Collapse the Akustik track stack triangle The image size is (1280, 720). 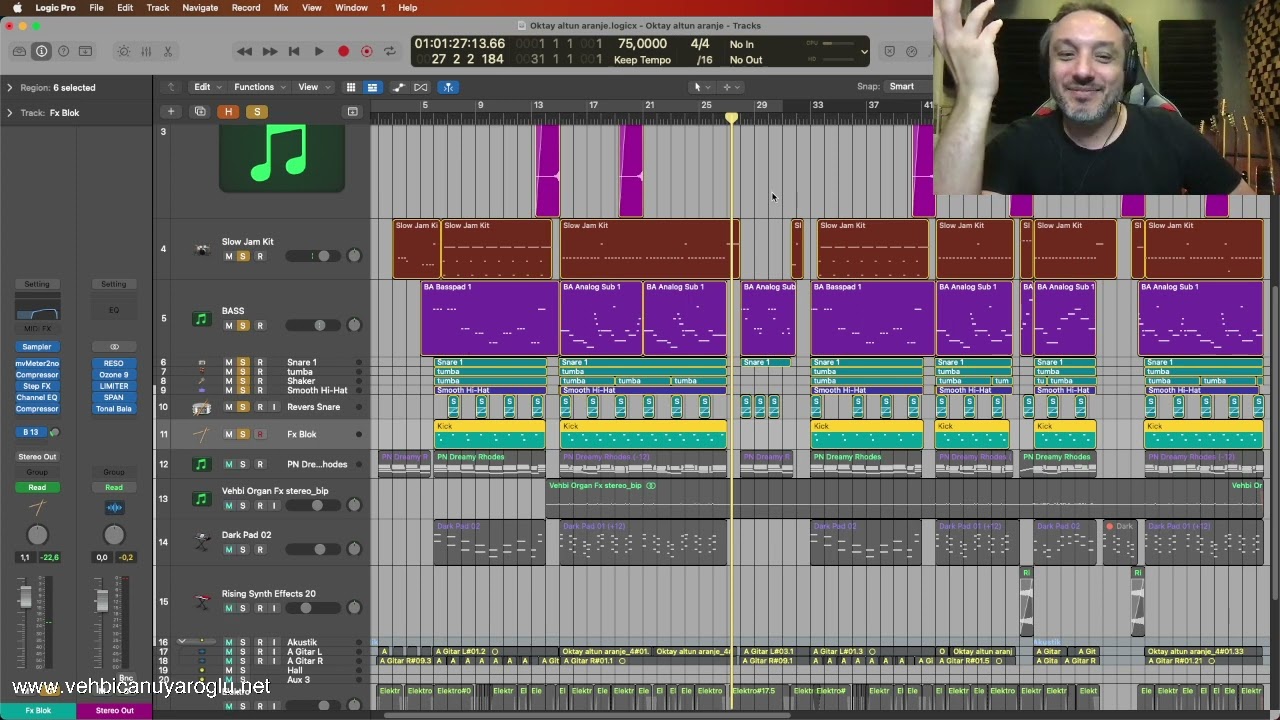click(181, 642)
